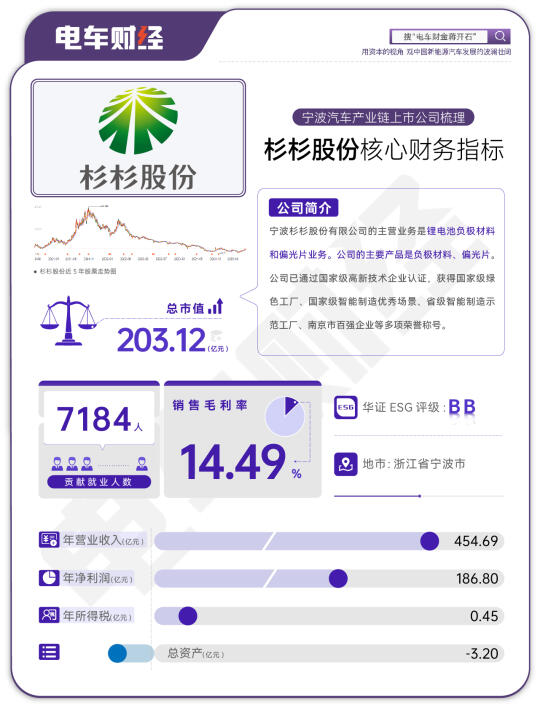Click the 总资产 label

tap(196, 653)
